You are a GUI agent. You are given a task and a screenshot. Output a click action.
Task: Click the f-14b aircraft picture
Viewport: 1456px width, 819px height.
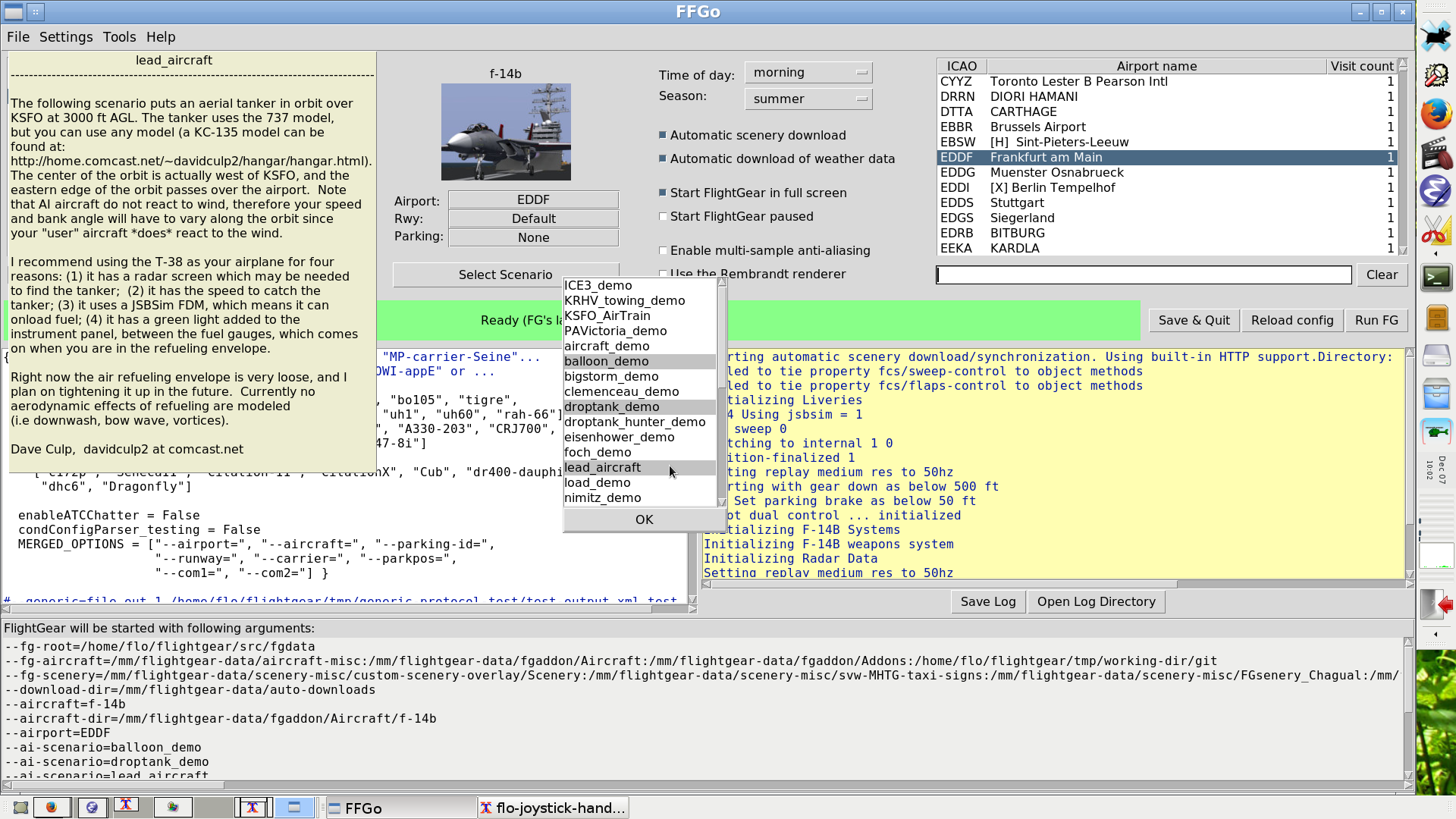(x=506, y=132)
